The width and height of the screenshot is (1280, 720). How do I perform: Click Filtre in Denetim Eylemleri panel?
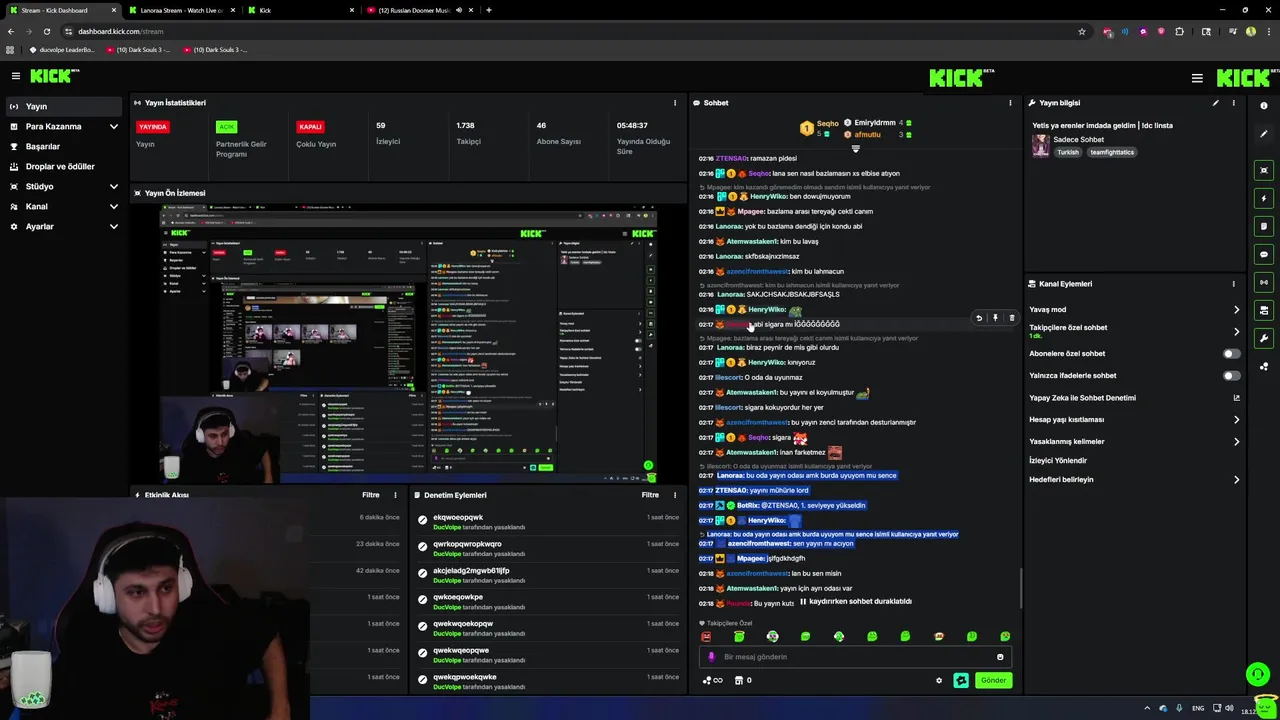pyautogui.click(x=650, y=495)
